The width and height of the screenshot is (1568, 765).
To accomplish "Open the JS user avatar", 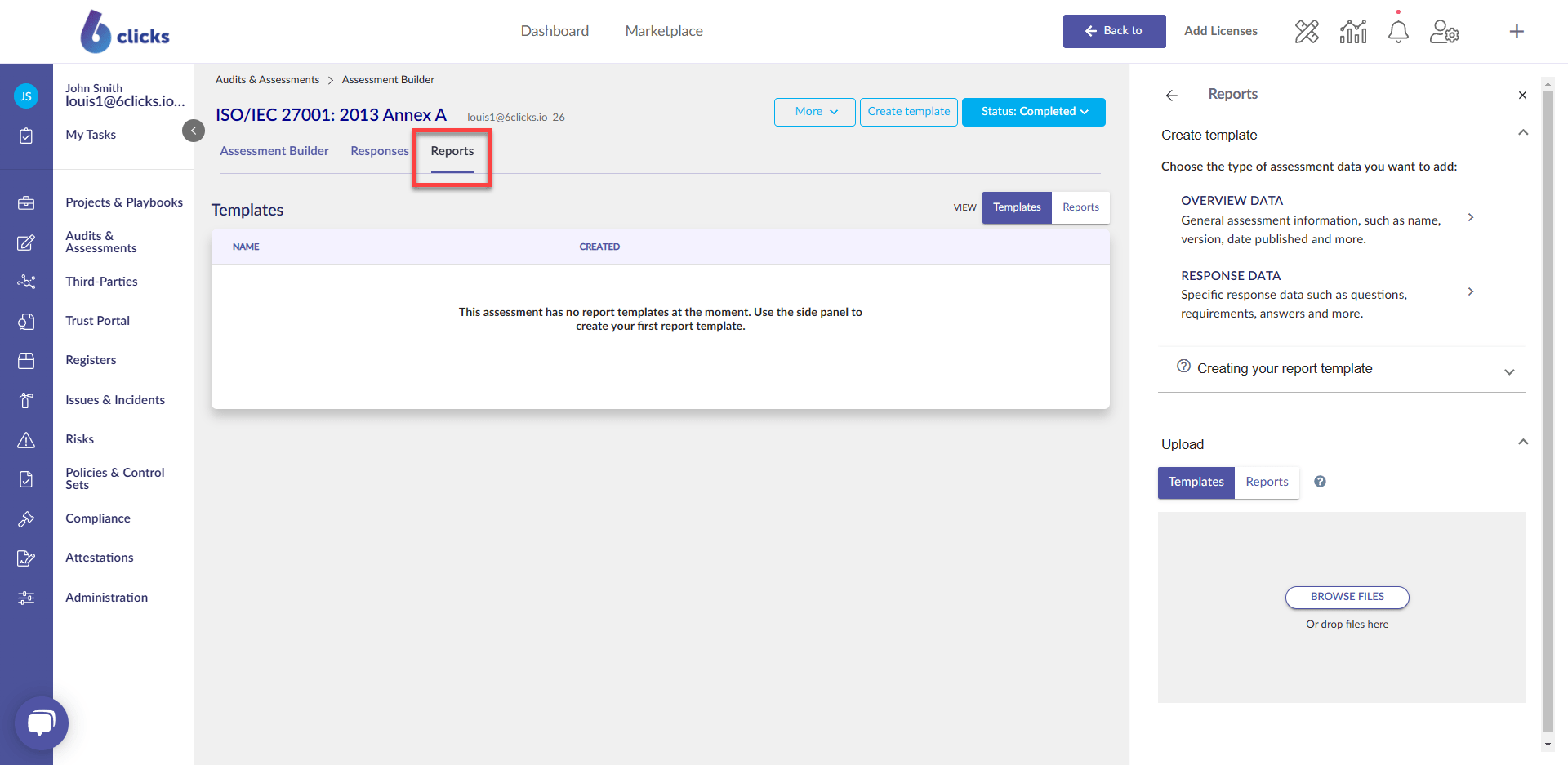I will tap(26, 96).
